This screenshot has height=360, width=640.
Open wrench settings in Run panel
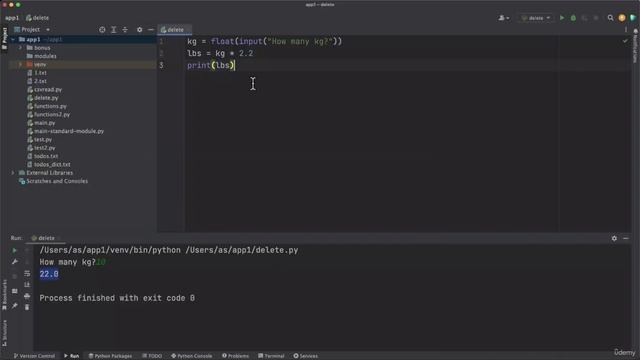[15, 262]
